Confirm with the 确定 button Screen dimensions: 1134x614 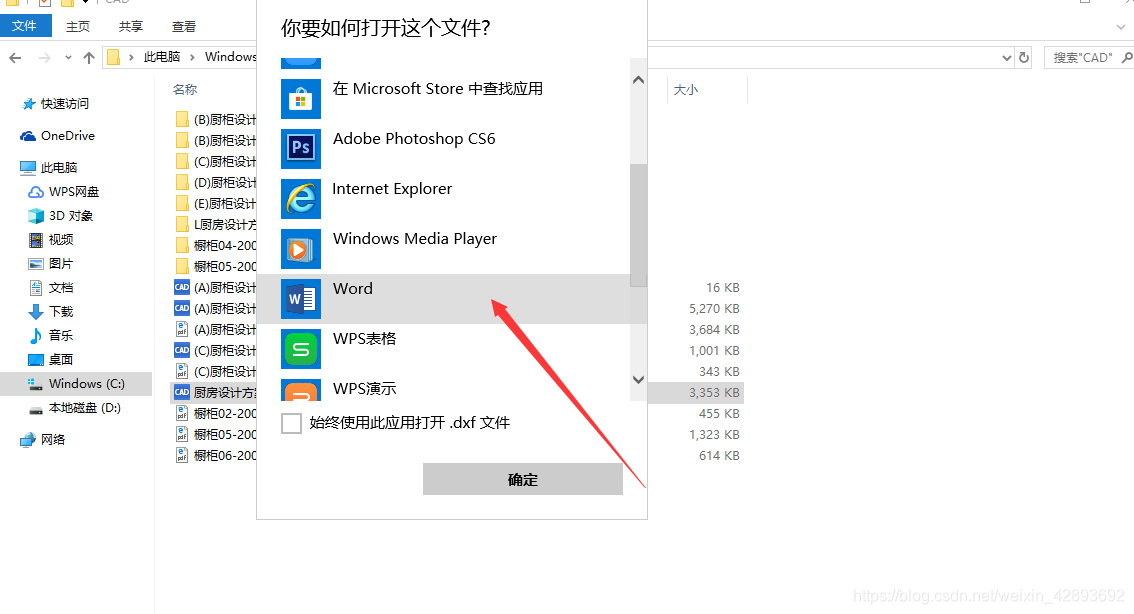tap(523, 479)
